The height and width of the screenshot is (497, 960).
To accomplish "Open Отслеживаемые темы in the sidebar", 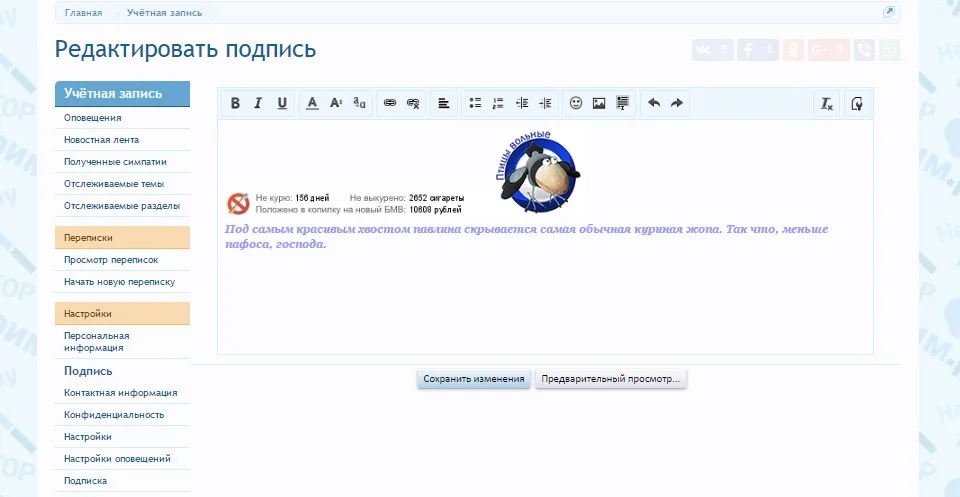I will point(122,184).
